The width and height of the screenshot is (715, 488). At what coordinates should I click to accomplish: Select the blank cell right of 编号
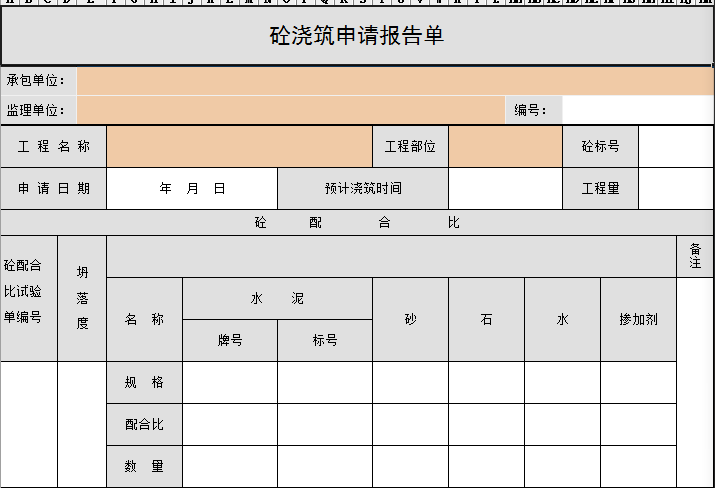pos(637,110)
